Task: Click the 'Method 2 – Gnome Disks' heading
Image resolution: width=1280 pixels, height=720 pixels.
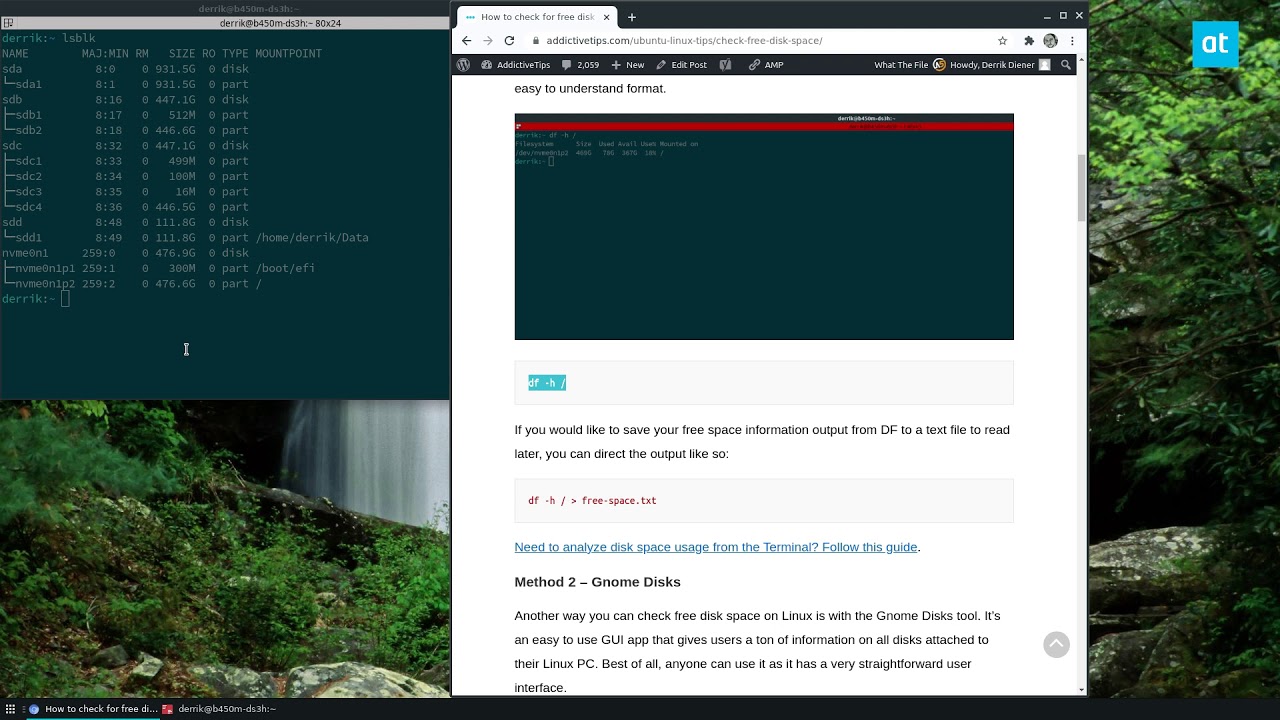Action: [597, 582]
